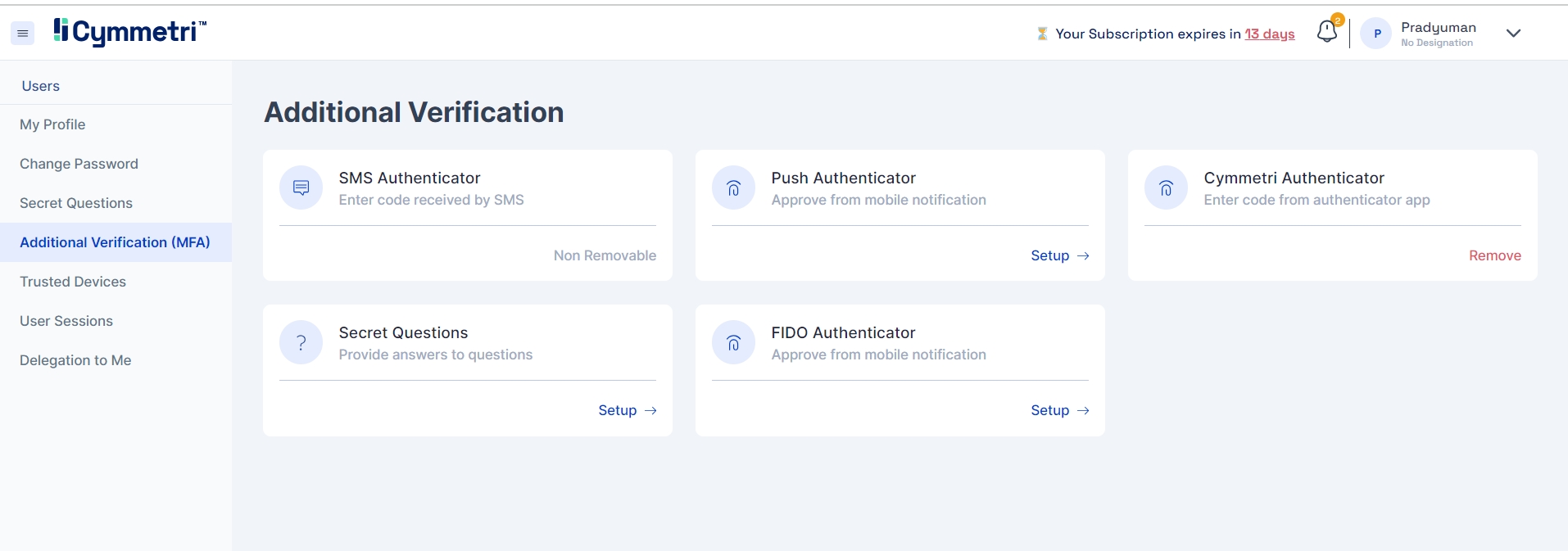Click the 13 days subscription link
This screenshot has width=1568, height=551.
point(1269,34)
